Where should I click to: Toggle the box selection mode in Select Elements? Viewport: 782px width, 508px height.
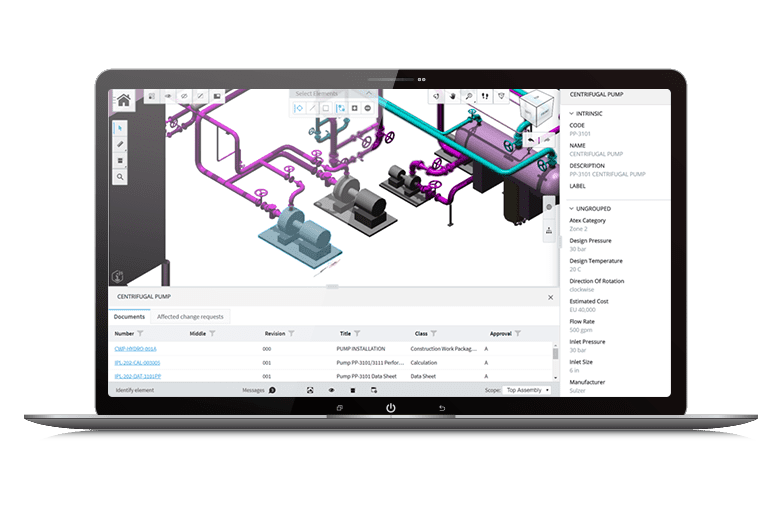(326, 107)
